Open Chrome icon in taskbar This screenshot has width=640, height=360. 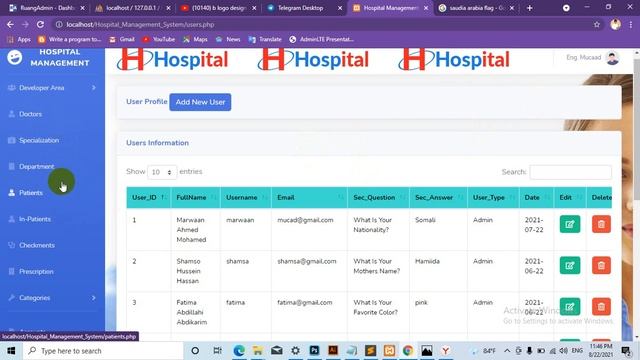click(408, 351)
